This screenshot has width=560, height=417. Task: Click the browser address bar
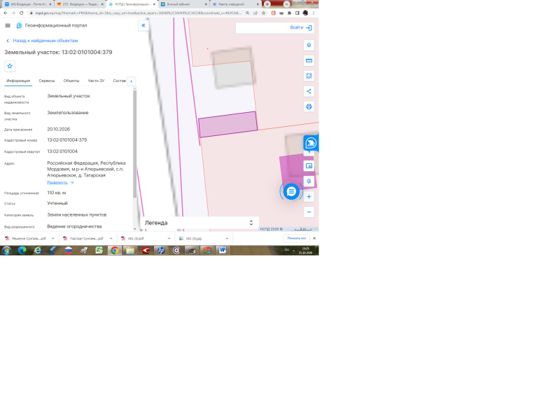[138, 13]
